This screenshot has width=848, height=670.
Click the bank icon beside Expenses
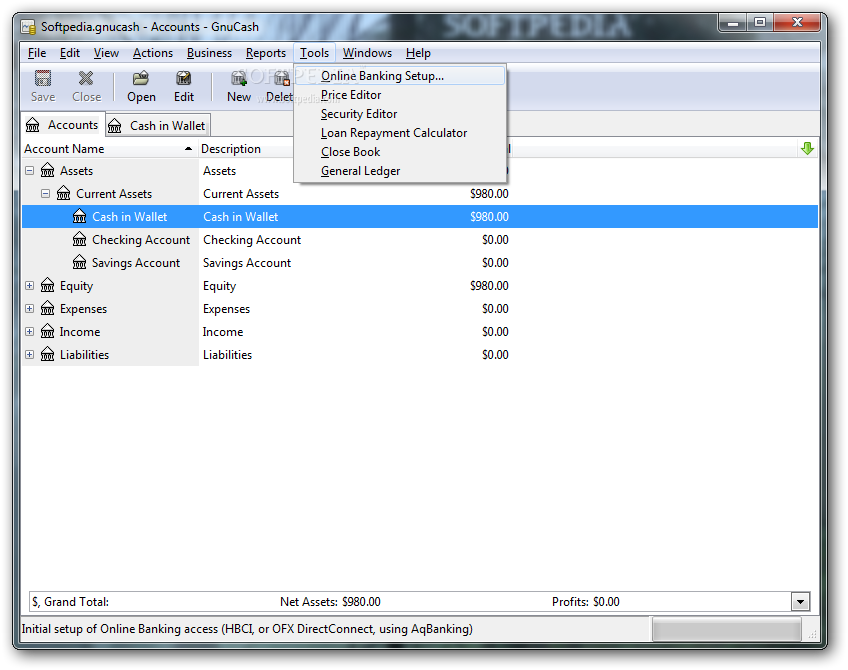[48, 308]
